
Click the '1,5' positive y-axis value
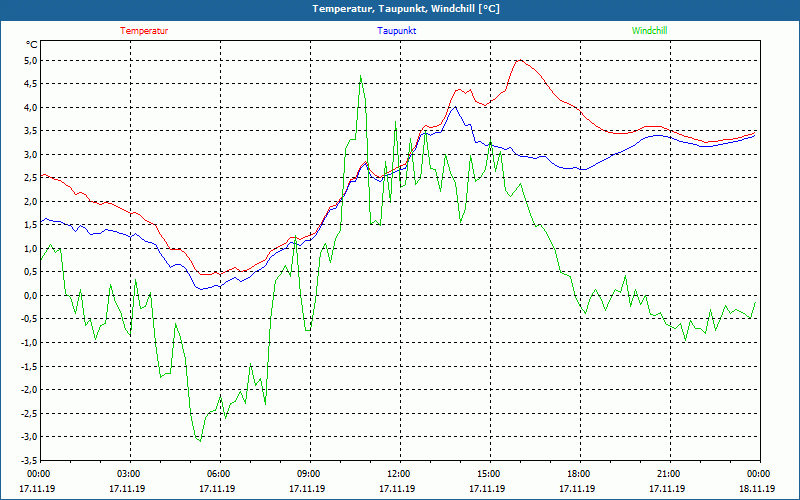[31, 225]
